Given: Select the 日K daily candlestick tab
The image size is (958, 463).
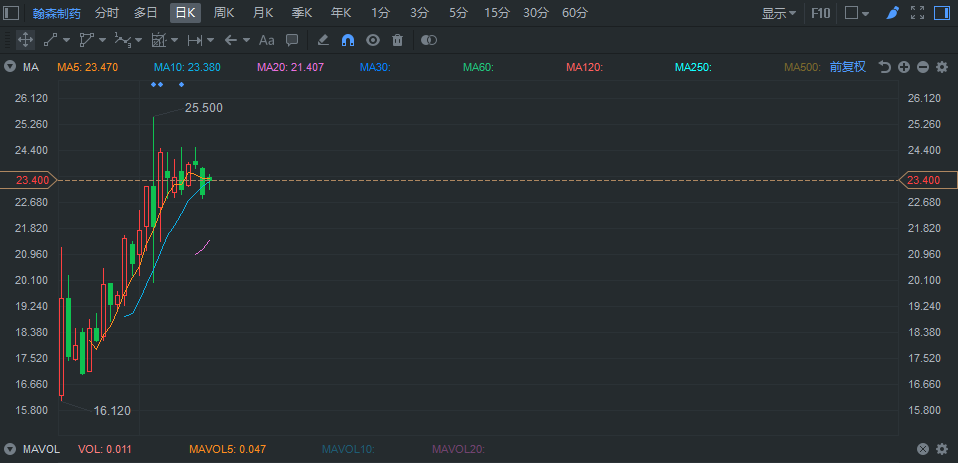Looking at the screenshot, I should (185, 13).
